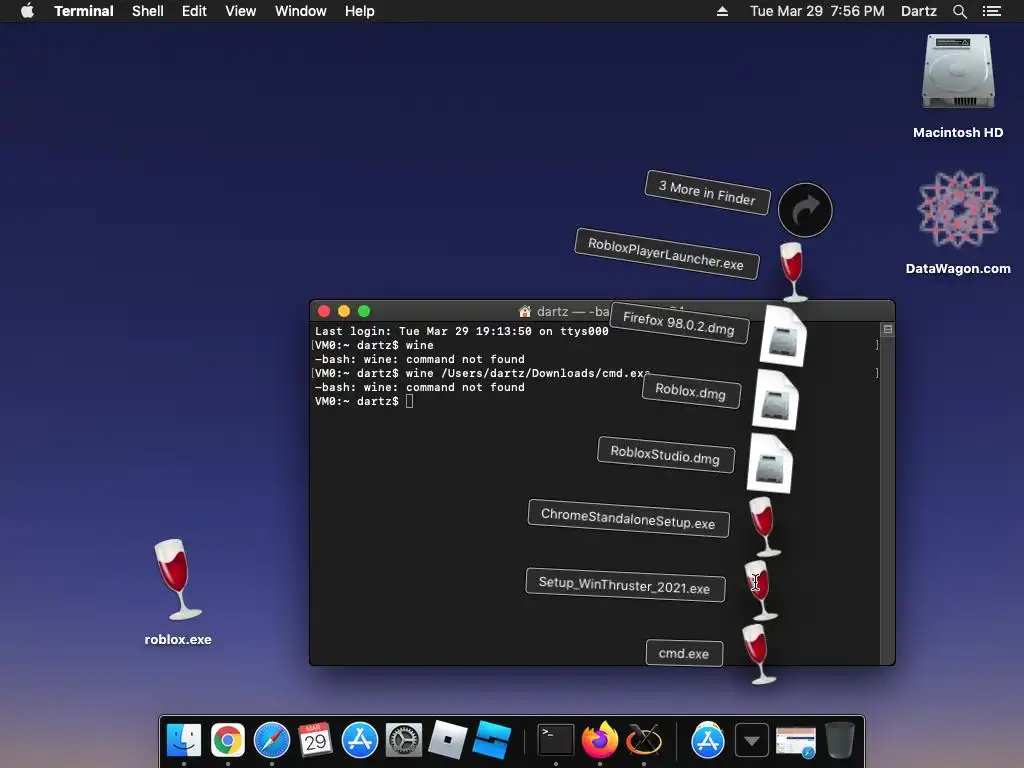The width and height of the screenshot is (1024, 768).
Task: Launch Roblox Studio from the Dock
Action: (x=492, y=741)
